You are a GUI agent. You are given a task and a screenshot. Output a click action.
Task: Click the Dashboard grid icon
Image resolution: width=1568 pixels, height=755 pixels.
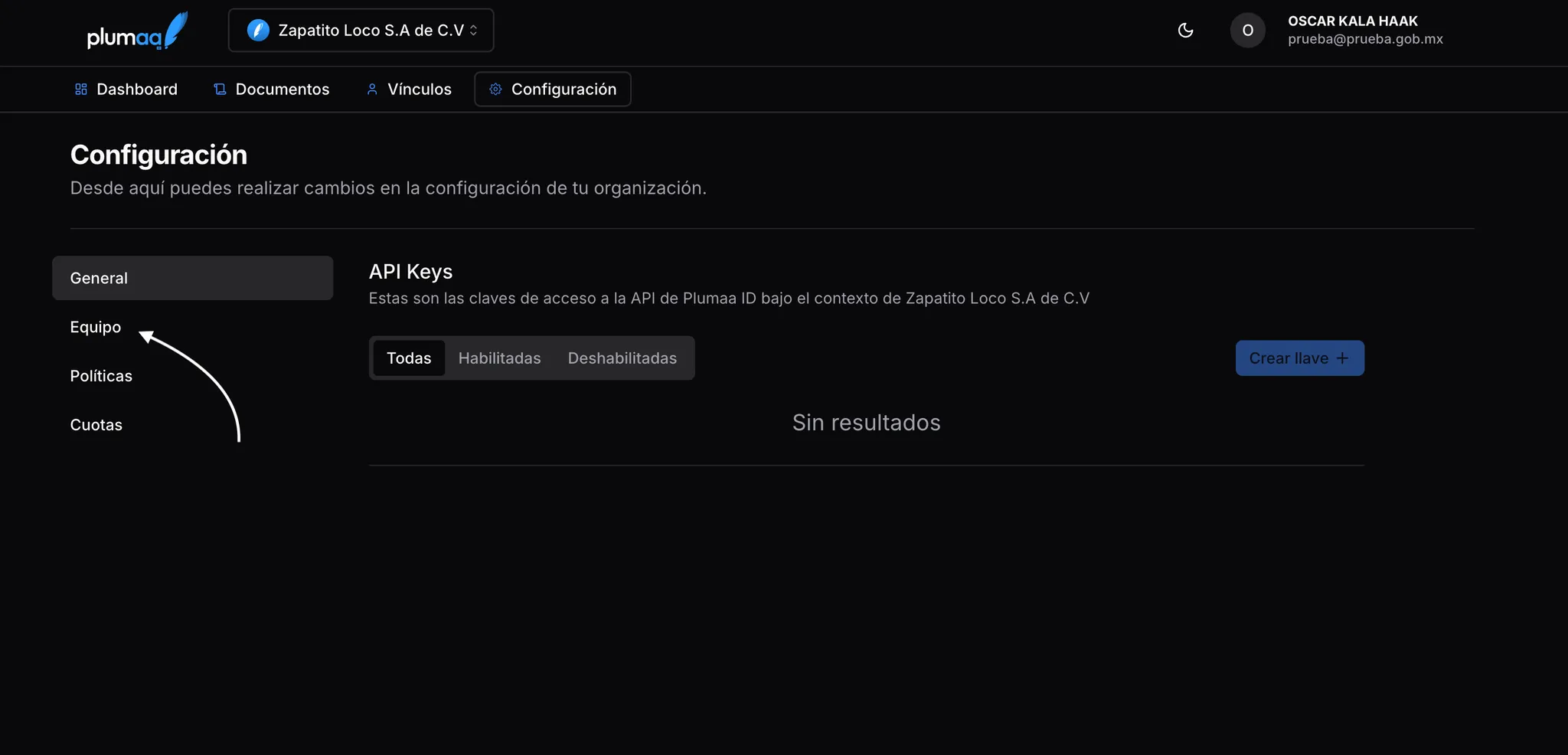81,90
